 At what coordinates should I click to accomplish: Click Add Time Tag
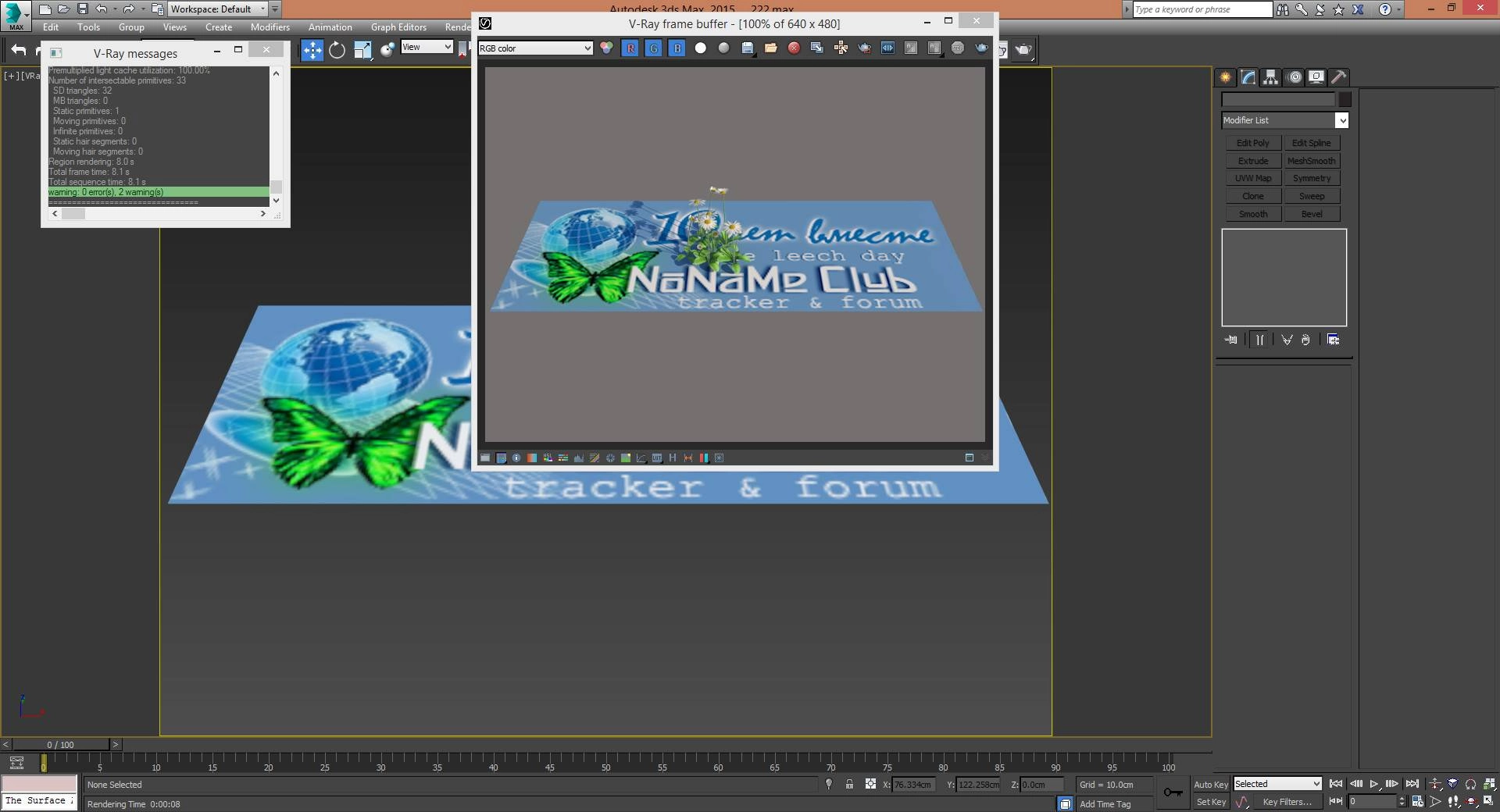(1105, 804)
